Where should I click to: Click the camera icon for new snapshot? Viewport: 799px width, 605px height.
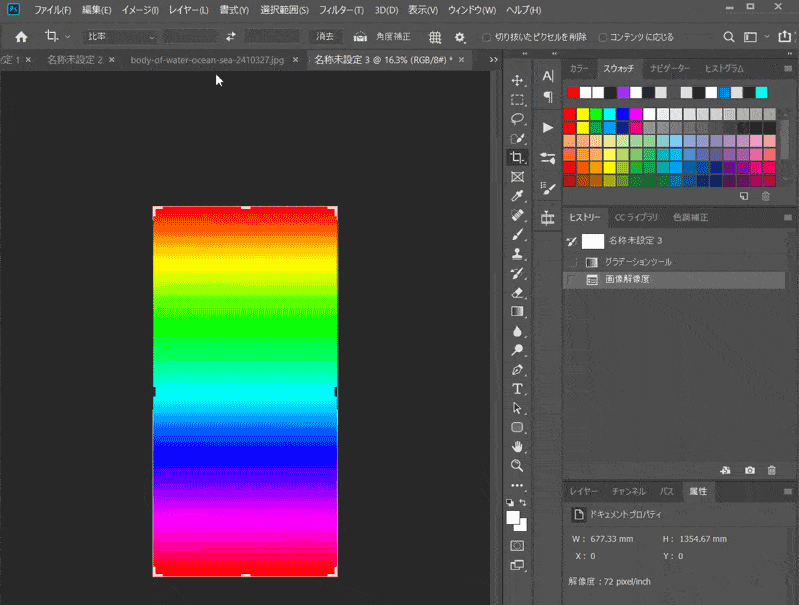pyautogui.click(x=750, y=470)
